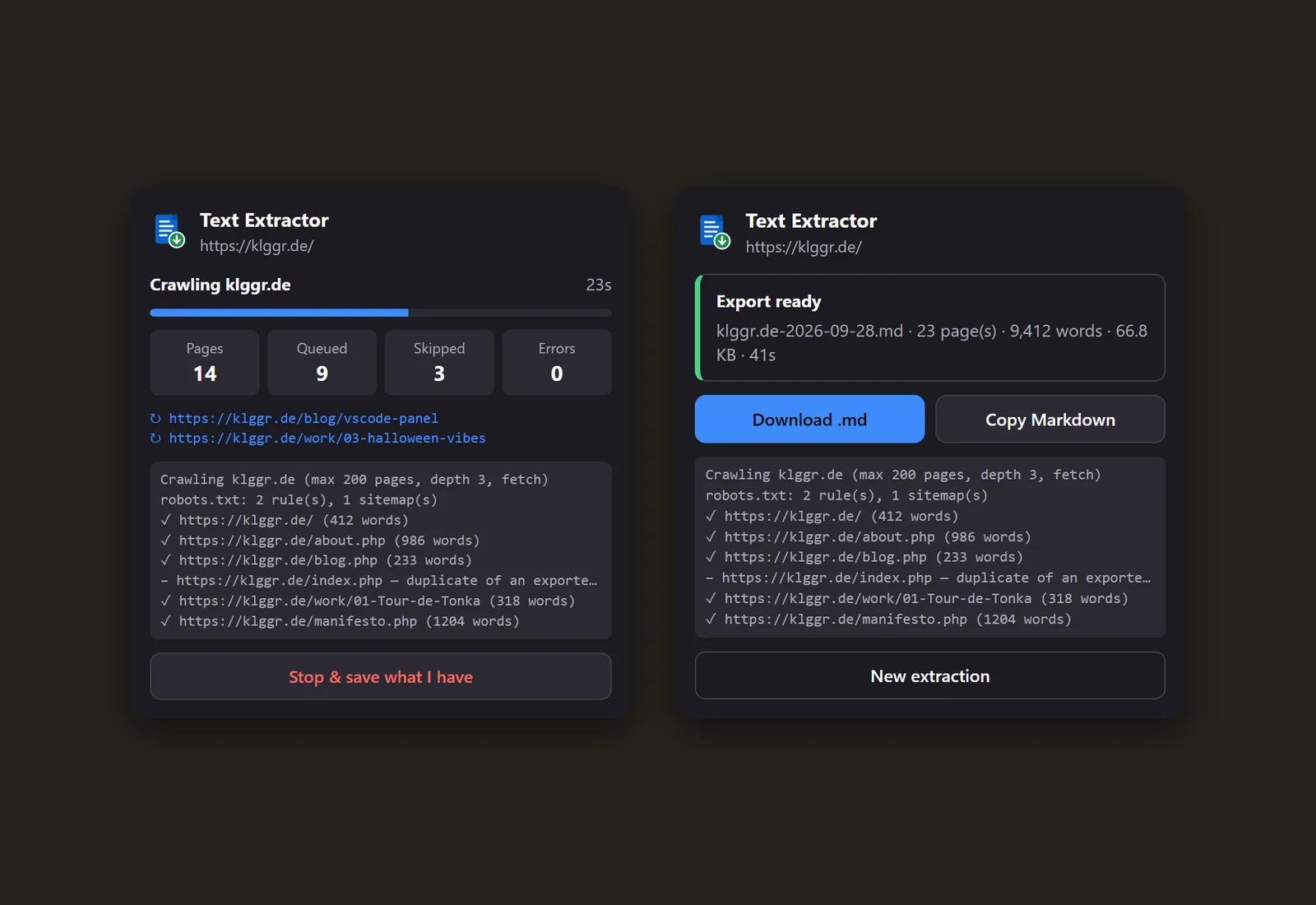Click the crawling progress bar
Image resolution: width=1316 pixels, height=905 pixels.
[x=381, y=313]
